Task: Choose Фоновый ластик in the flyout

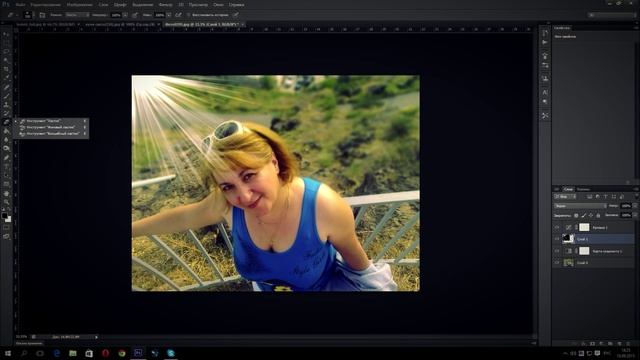Action: click(x=51, y=127)
